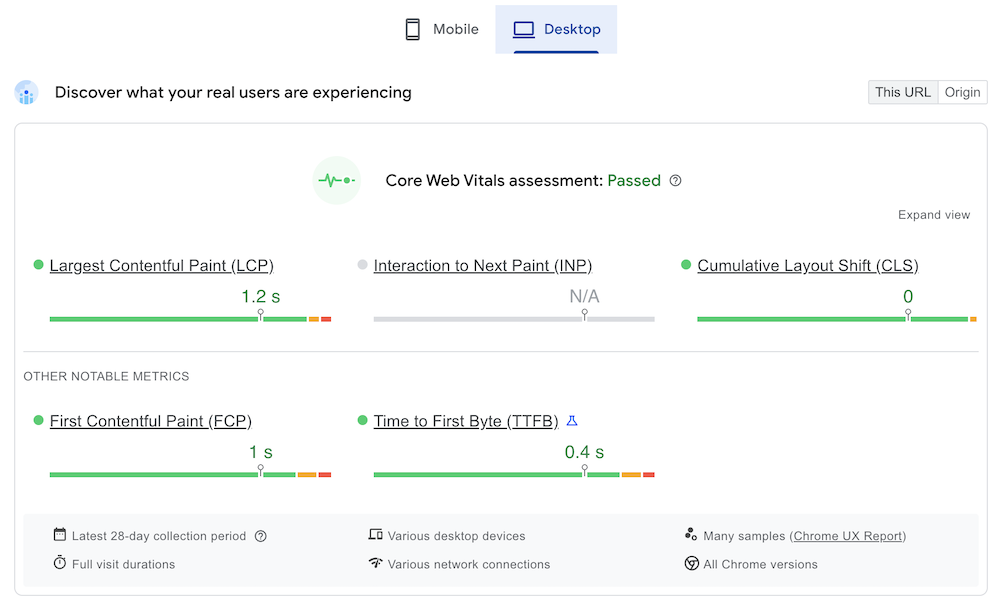Image resolution: width=1000 pixels, height=606 pixels.
Task: Switch to the Origin view
Action: pos(962,92)
